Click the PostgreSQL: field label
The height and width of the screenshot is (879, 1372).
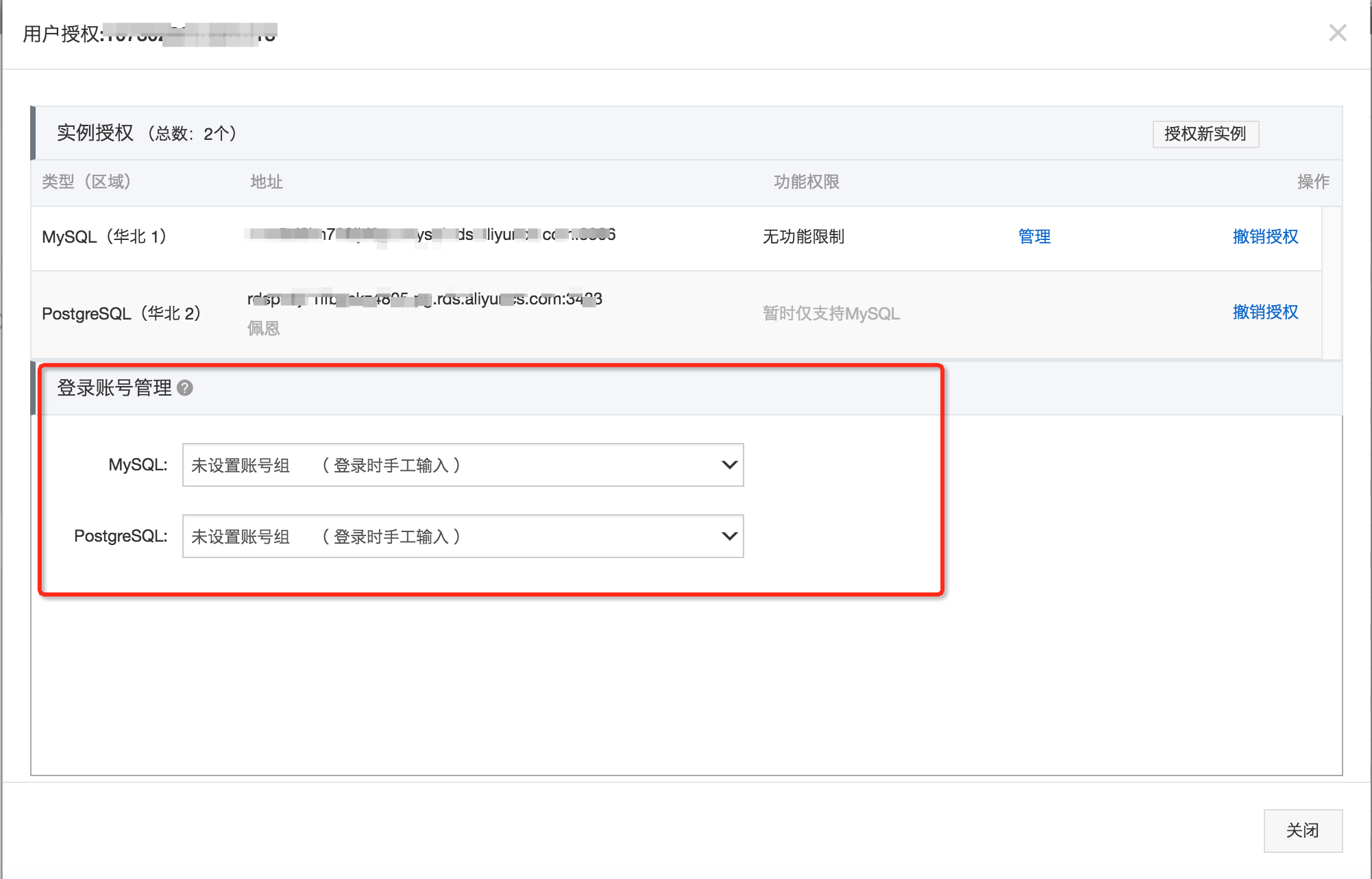click(121, 536)
